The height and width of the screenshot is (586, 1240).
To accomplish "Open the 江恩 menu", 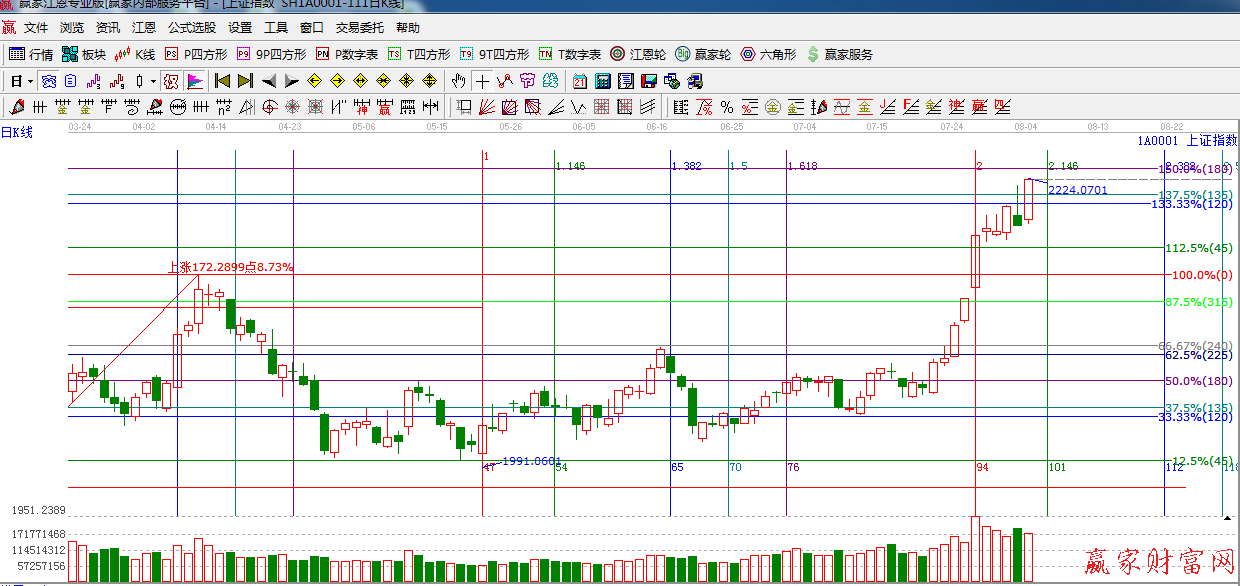I will (x=144, y=28).
